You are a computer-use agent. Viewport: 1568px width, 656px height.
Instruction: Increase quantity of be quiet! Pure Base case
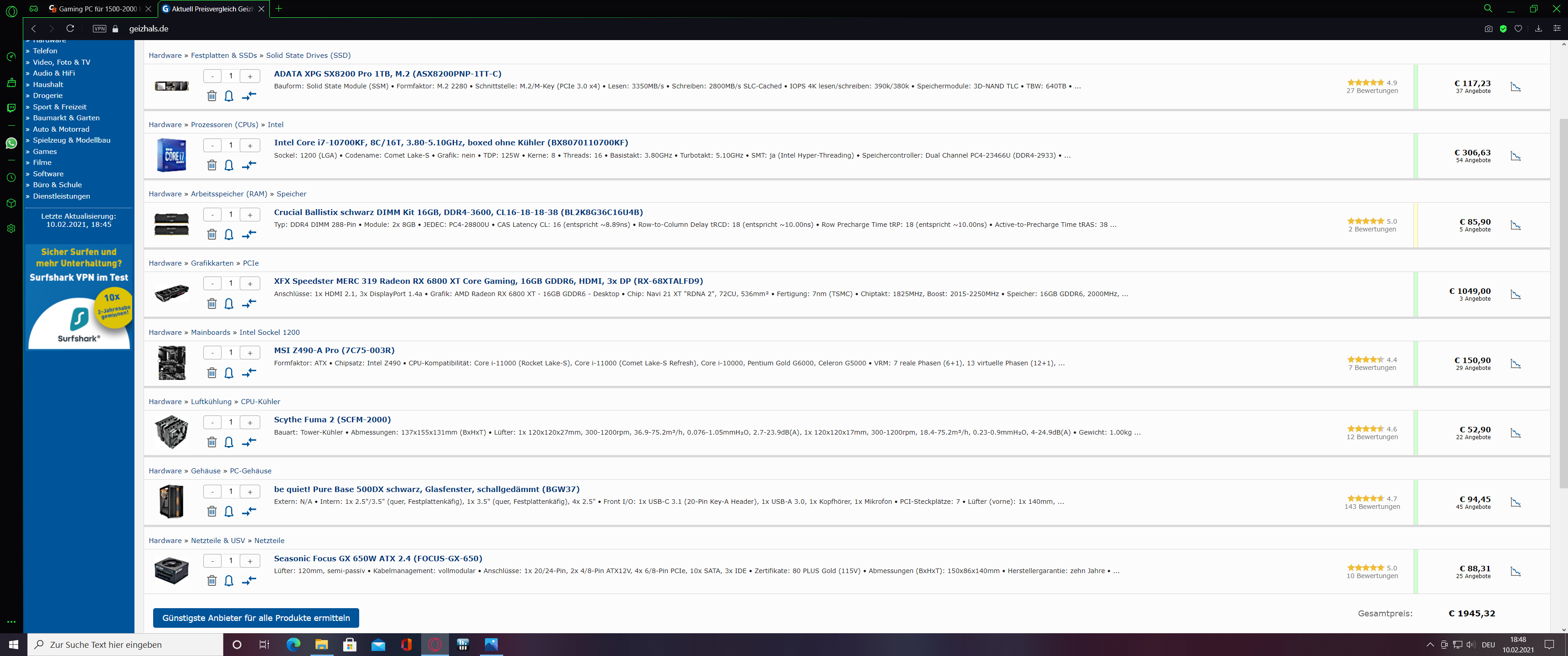250,492
